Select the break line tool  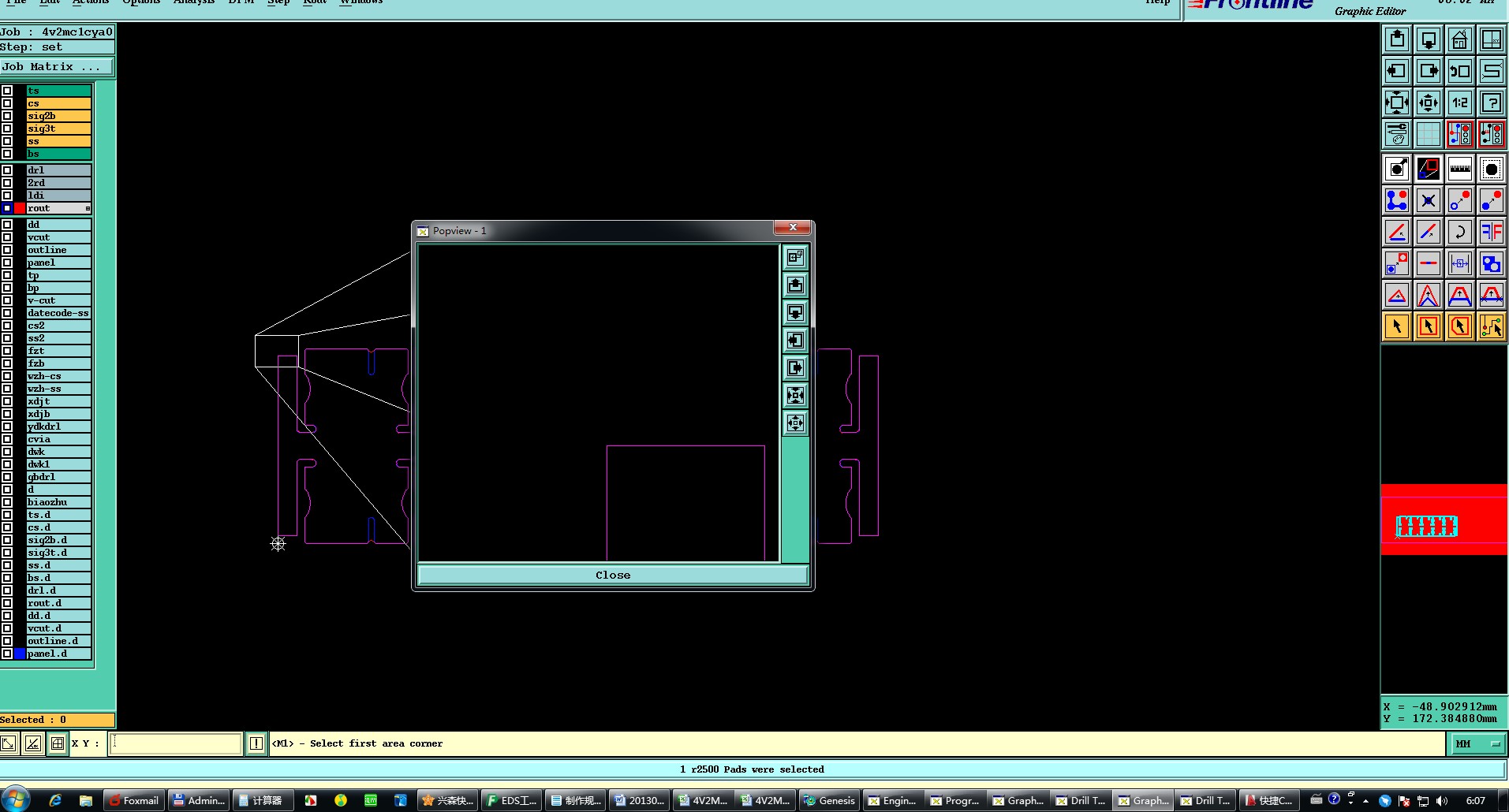[1429, 263]
